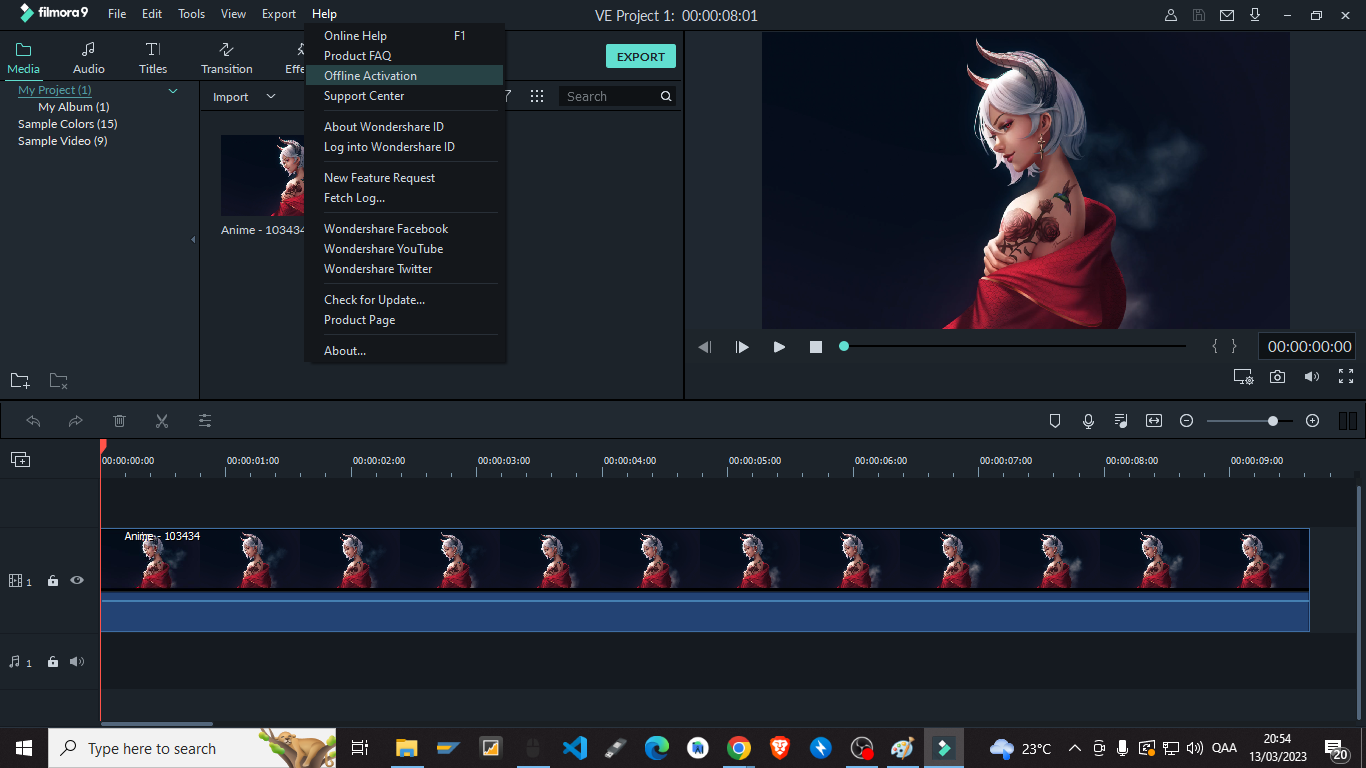The height and width of the screenshot is (768, 1366).
Task: Open the clip edit adjustments sliders icon
Action: point(205,421)
